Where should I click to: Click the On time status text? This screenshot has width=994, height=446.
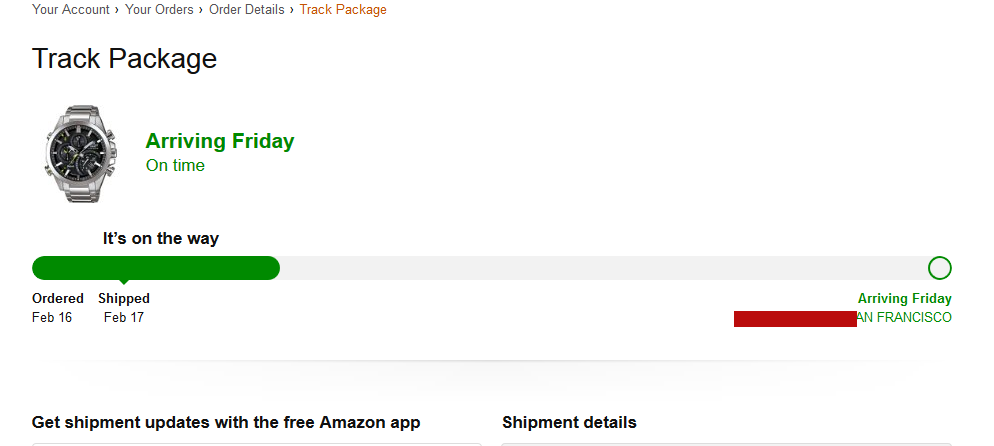tap(175, 166)
